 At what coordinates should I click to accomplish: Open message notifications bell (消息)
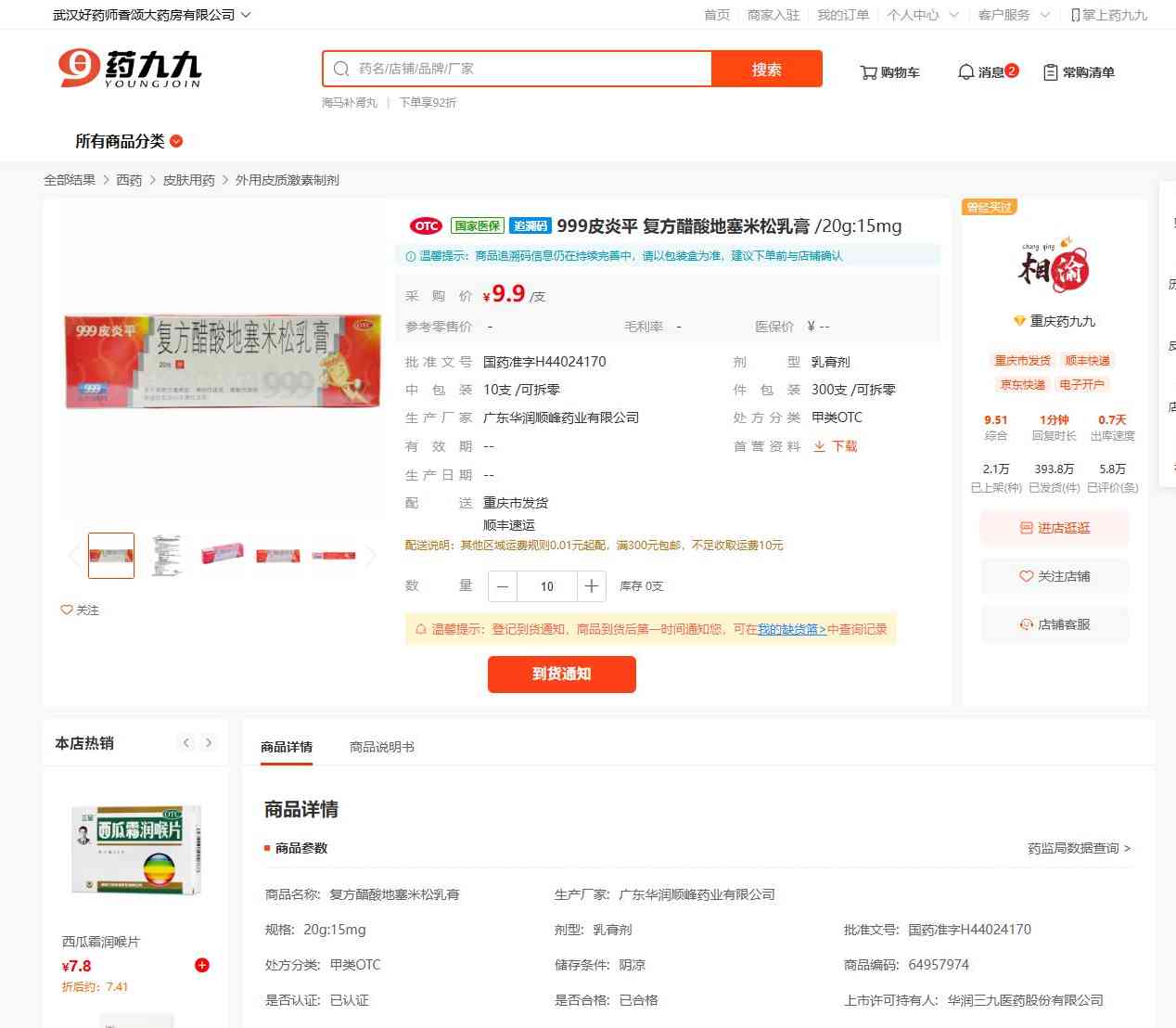pos(987,71)
